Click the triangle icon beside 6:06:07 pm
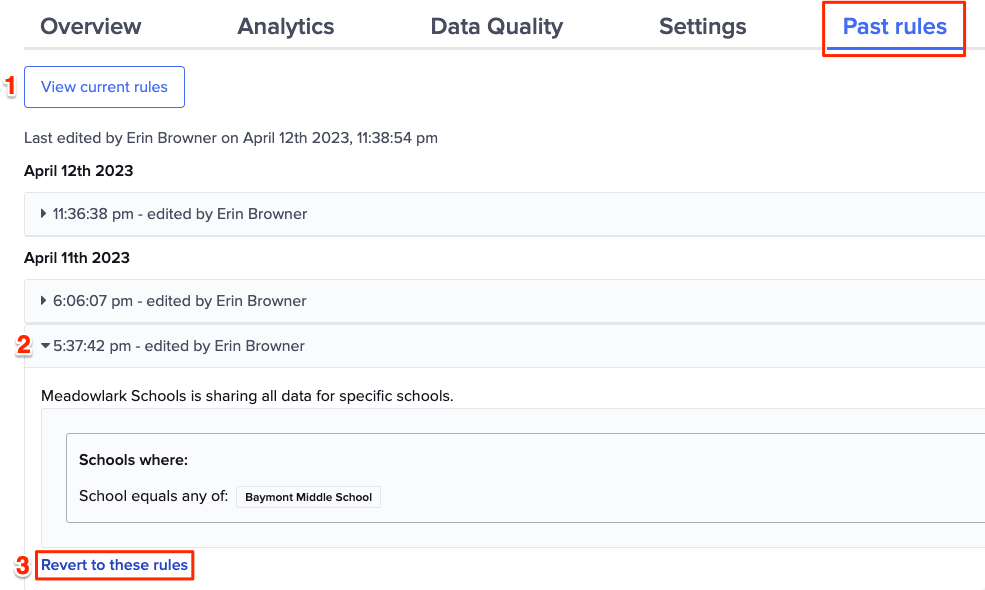The image size is (985, 590). (44, 301)
